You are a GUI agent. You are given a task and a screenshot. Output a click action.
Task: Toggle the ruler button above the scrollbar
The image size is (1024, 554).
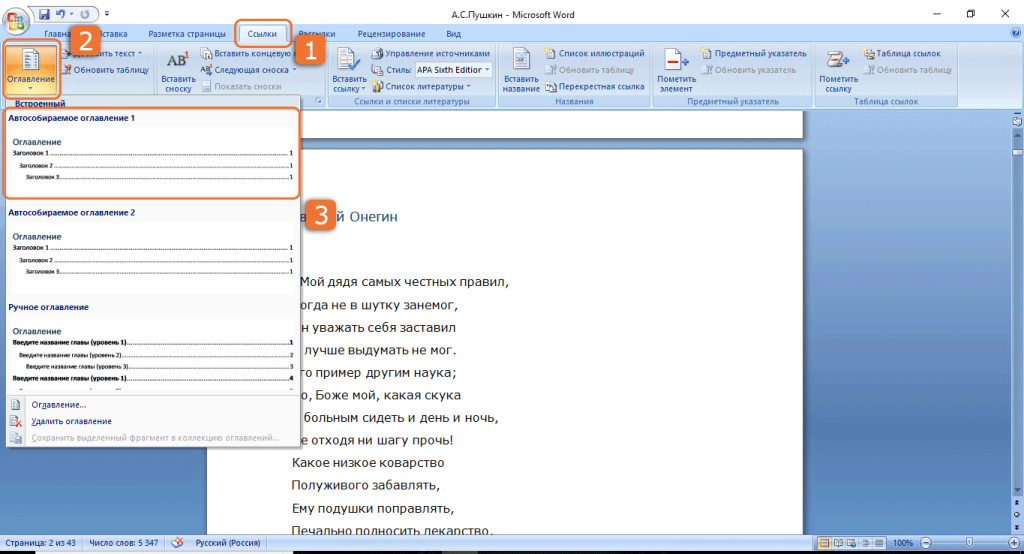[x=1017, y=122]
